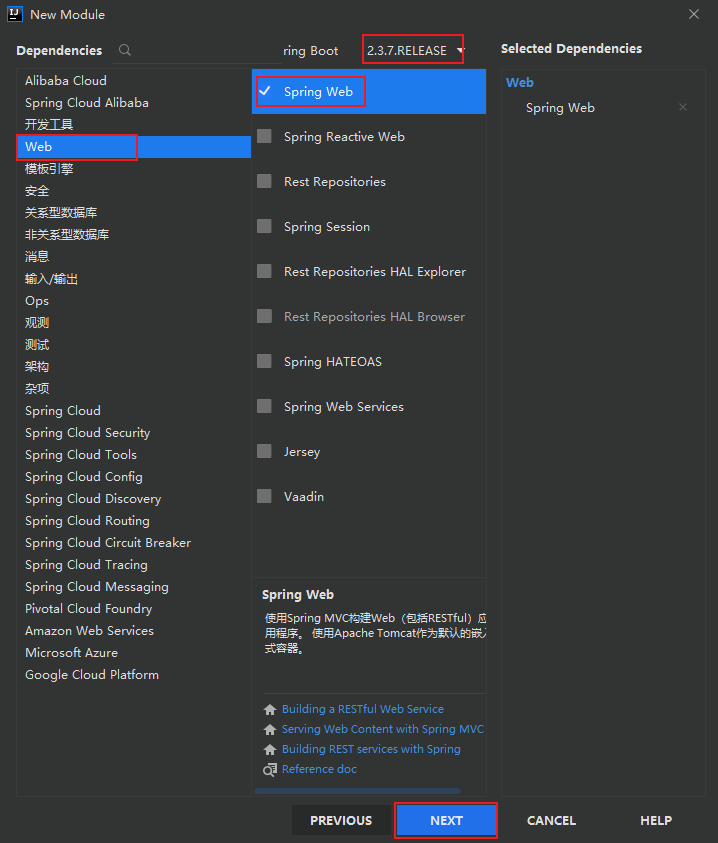Remove Spring Web using its small x icon
The width and height of the screenshot is (718, 843).
[683, 107]
